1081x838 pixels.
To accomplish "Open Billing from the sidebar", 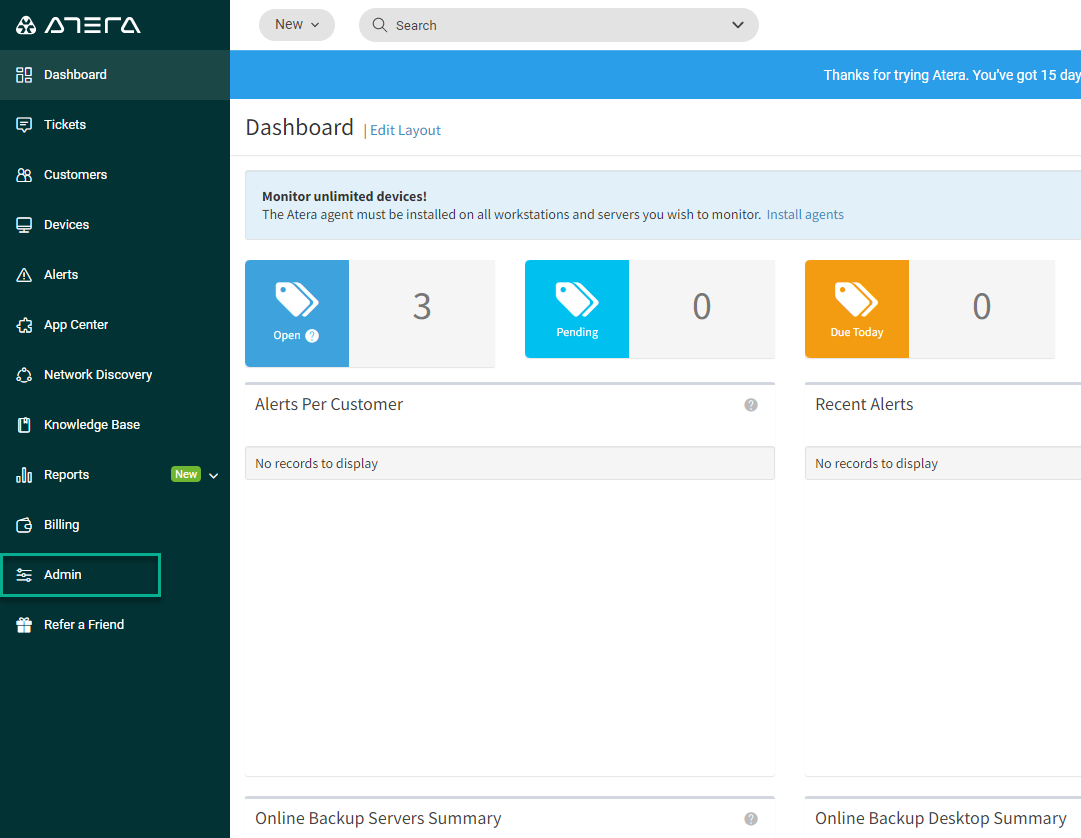I will click(x=114, y=525).
